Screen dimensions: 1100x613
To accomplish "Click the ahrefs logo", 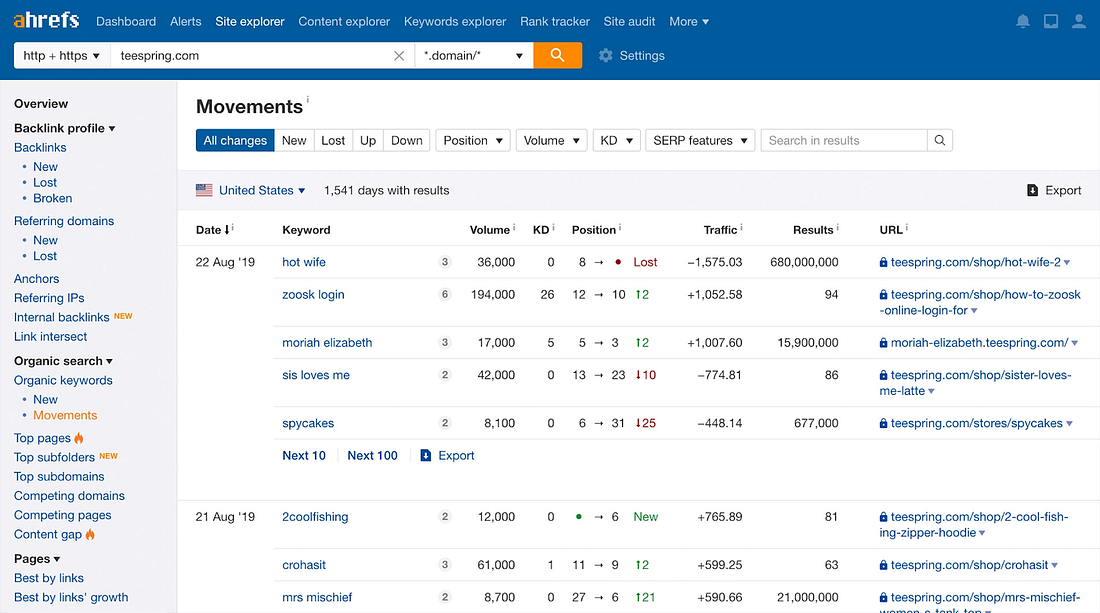I will pyautogui.click(x=47, y=21).
